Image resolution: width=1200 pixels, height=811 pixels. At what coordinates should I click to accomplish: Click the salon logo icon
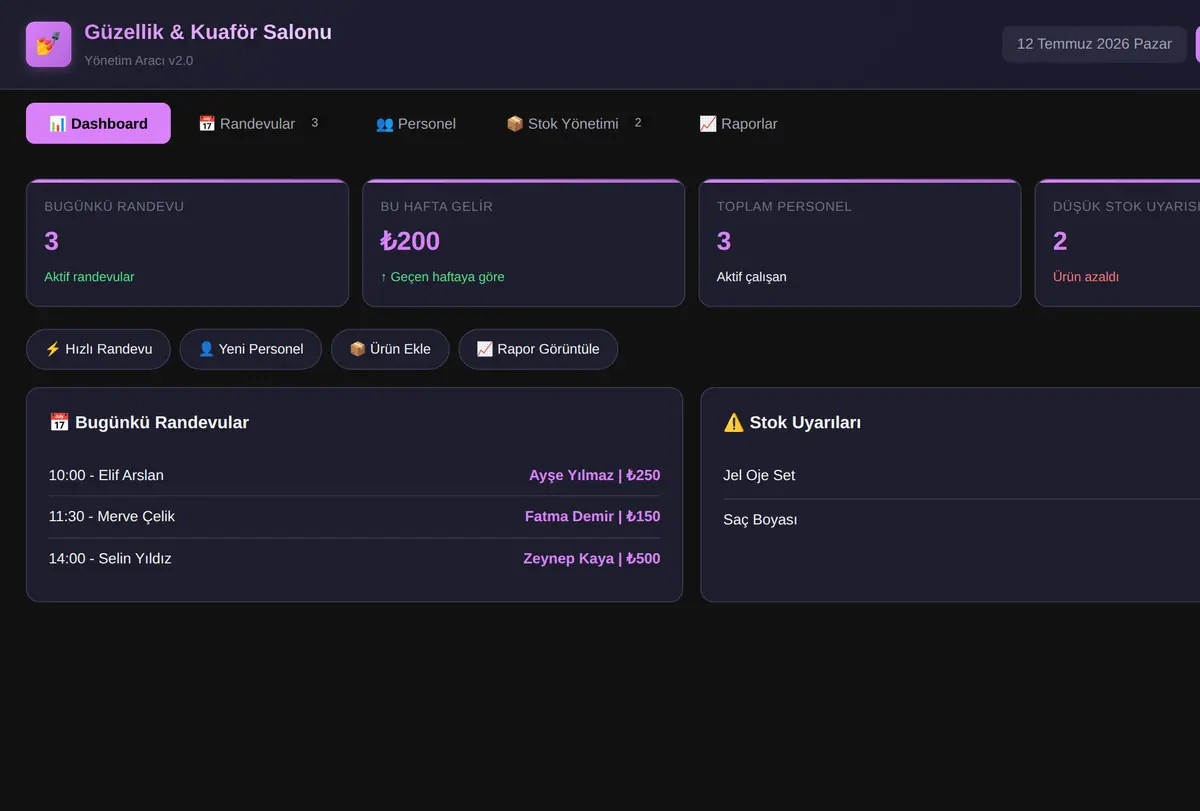tap(48, 44)
